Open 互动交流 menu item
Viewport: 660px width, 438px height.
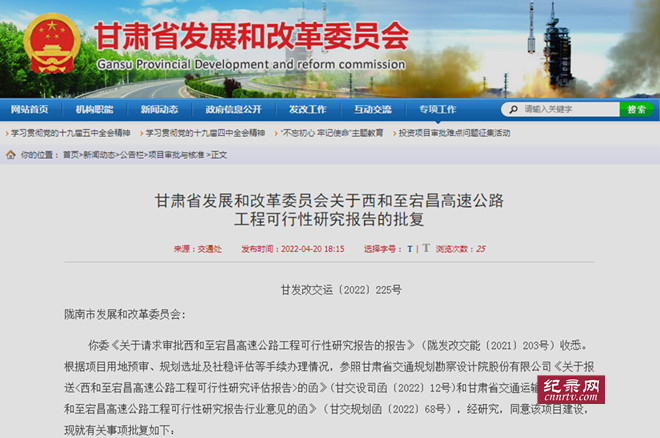click(373, 109)
